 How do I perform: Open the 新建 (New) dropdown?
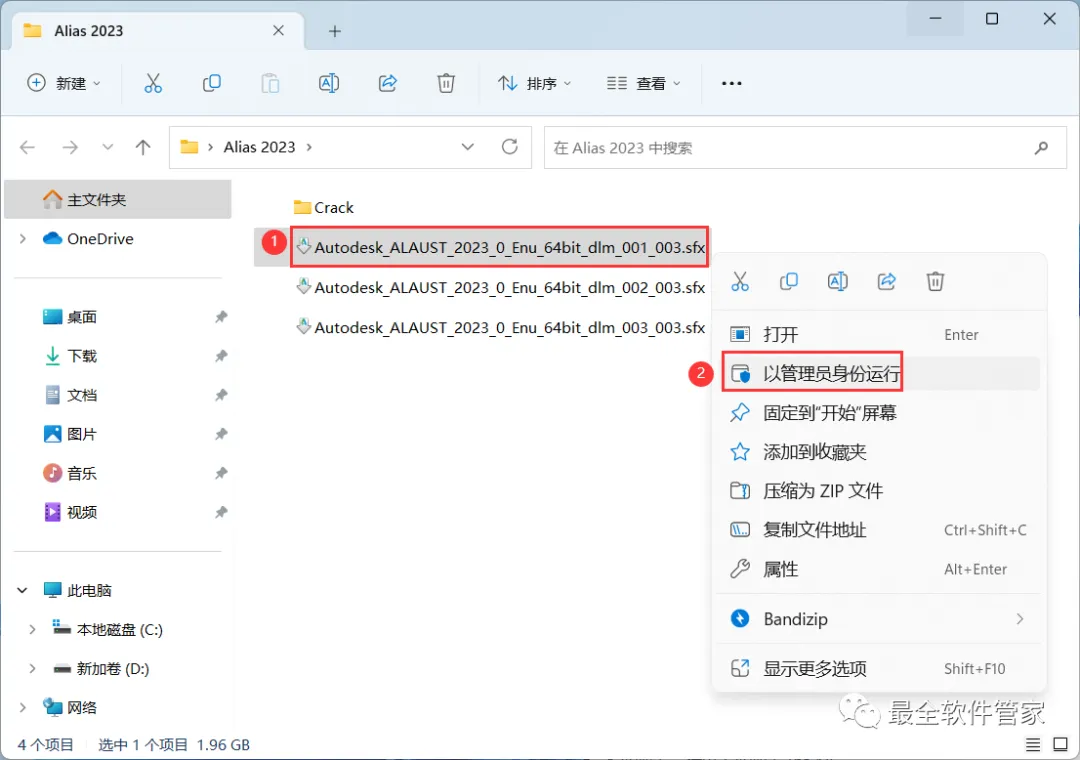pos(64,83)
